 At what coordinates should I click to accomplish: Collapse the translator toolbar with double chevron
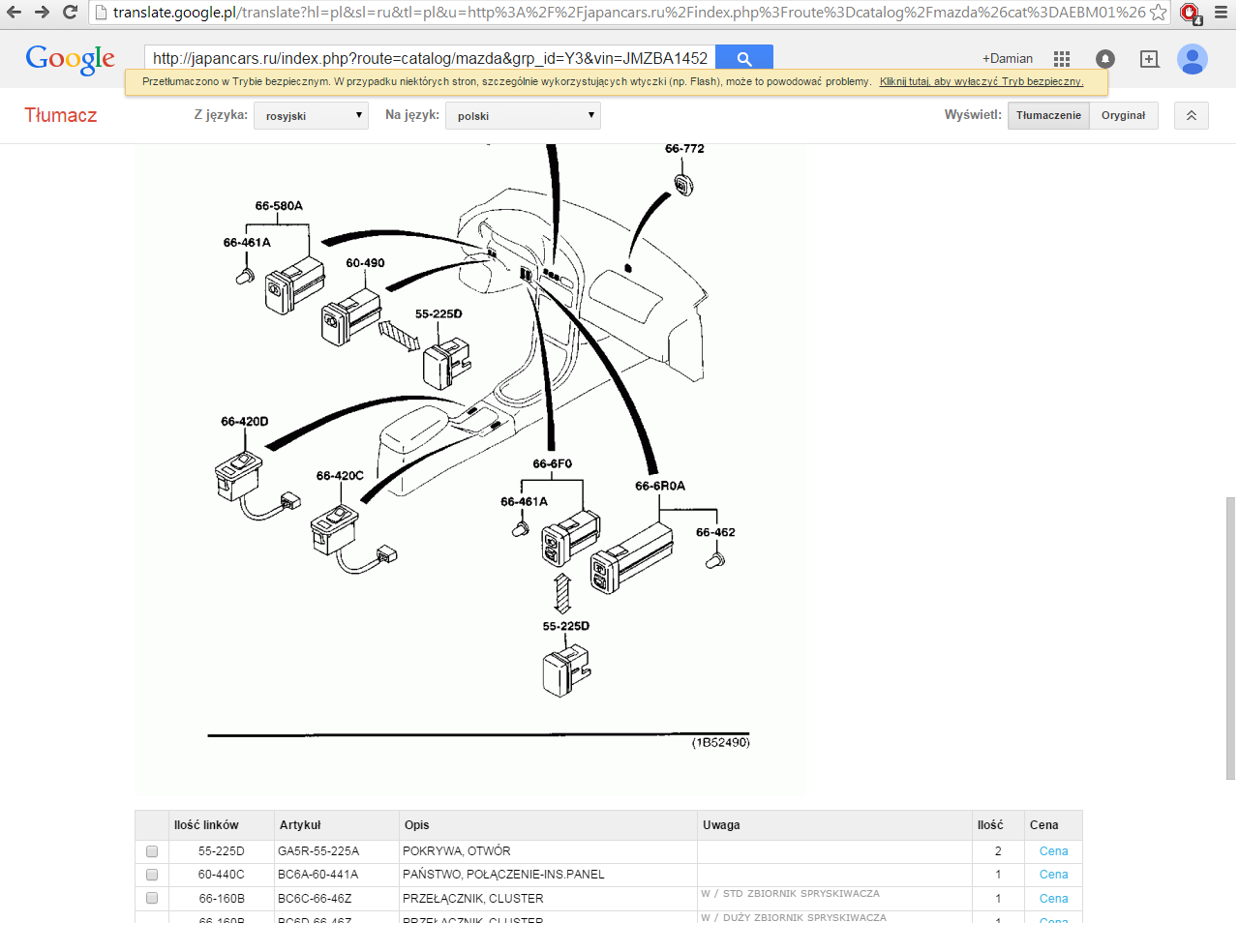coord(1191,115)
